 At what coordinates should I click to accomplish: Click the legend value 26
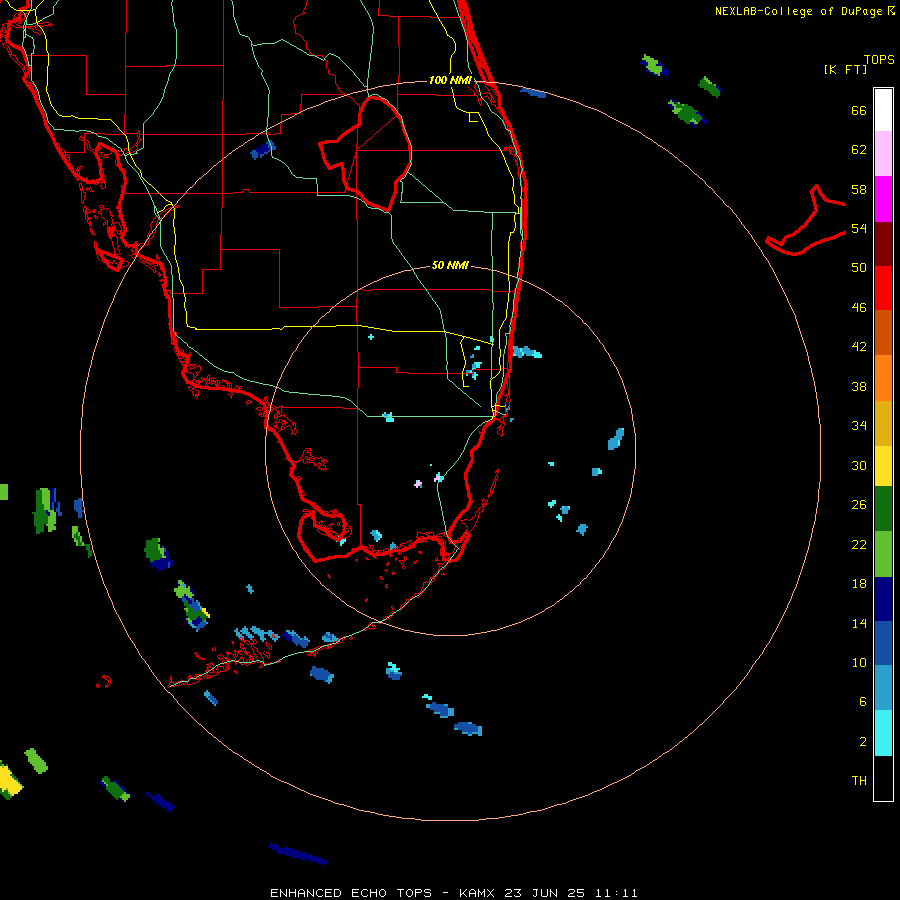[x=859, y=505]
